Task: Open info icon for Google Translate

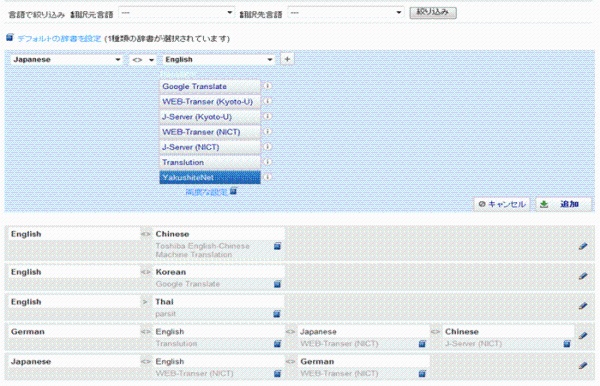Action: pyautogui.click(x=268, y=86)
